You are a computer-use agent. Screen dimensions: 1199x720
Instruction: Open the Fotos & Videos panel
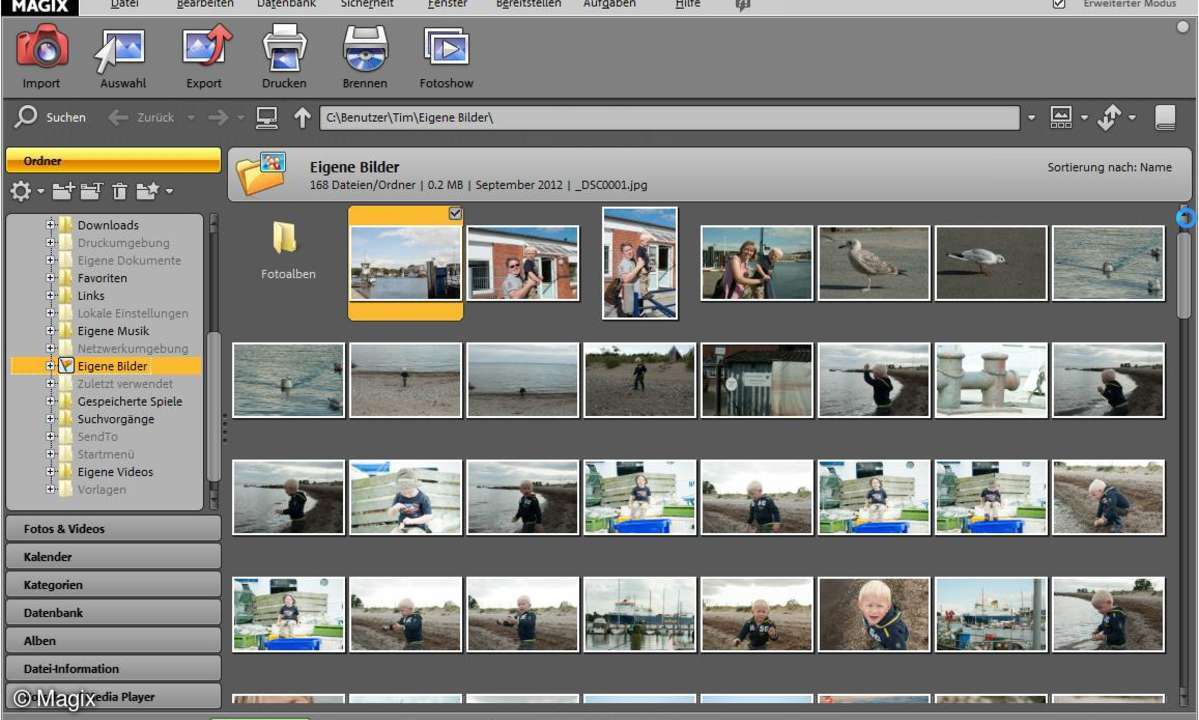coord(113,529)
